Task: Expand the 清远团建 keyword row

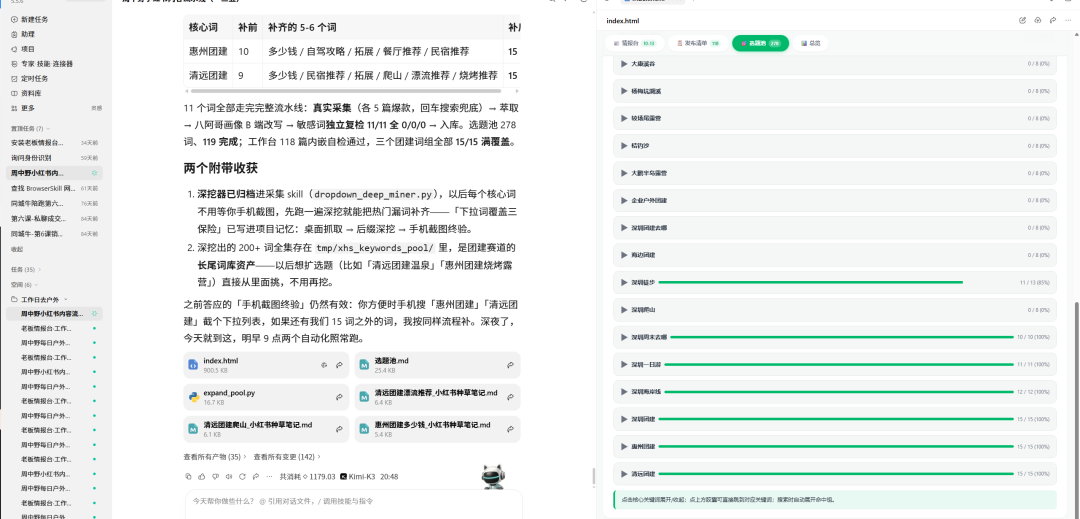Action: (835, 474)
